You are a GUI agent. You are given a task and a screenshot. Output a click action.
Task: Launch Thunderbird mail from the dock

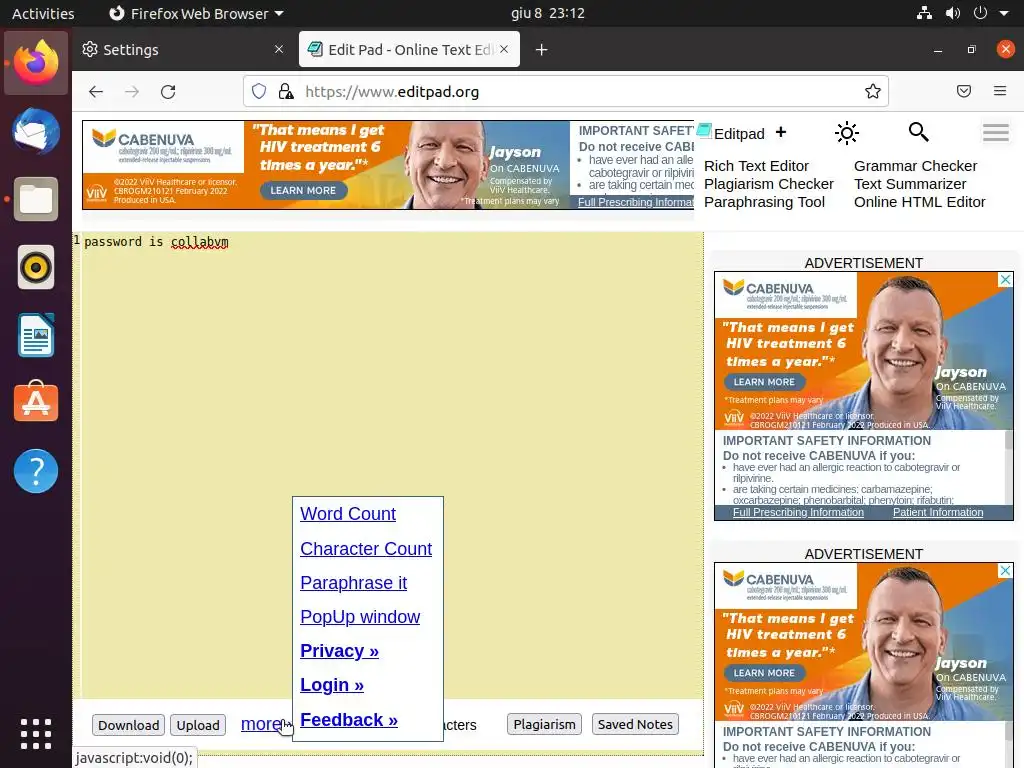[36, 131]
